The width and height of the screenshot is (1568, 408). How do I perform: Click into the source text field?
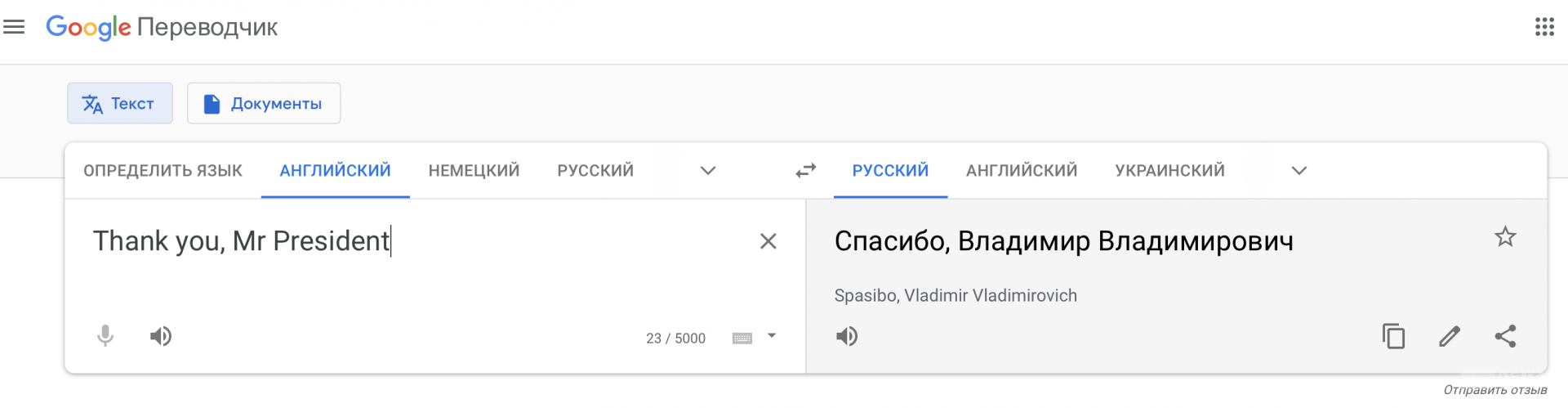408,270
